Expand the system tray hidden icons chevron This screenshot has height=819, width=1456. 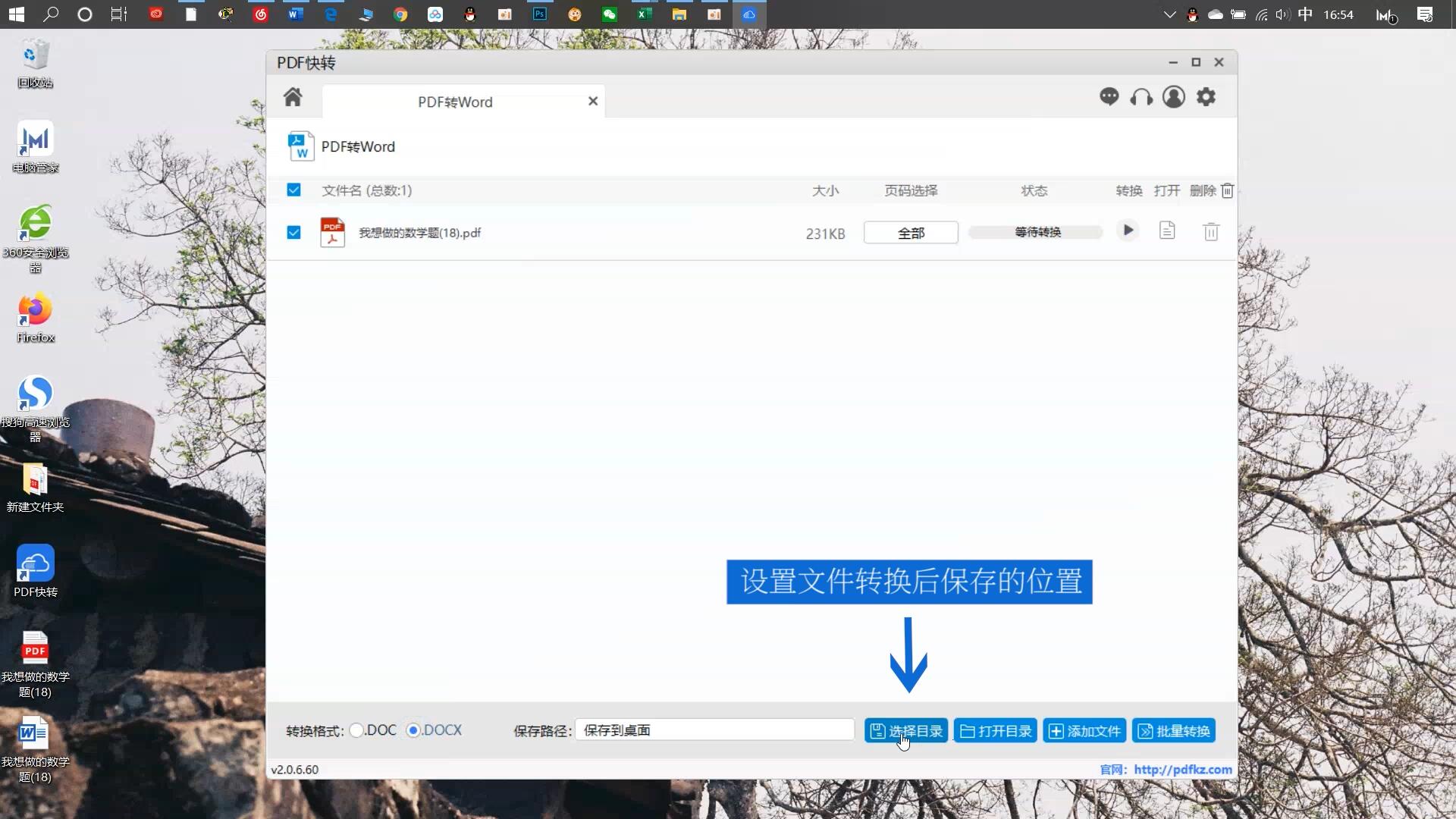point(1169,14)
